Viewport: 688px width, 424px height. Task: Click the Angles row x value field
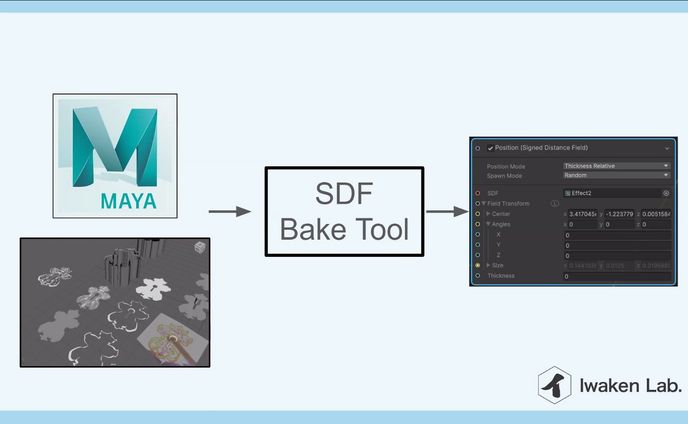[582, 224]
